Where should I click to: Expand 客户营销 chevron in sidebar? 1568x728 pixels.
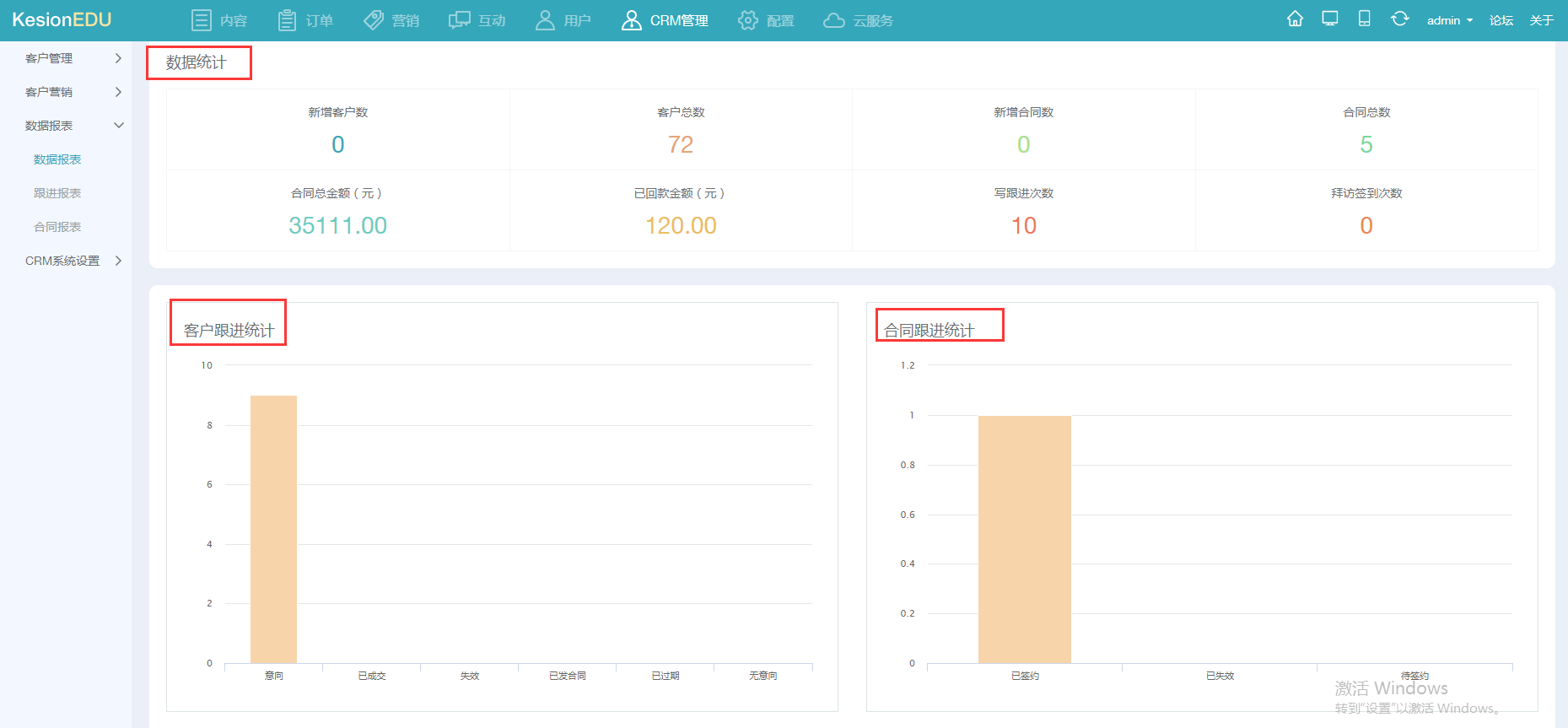click(x=118, y=92)
